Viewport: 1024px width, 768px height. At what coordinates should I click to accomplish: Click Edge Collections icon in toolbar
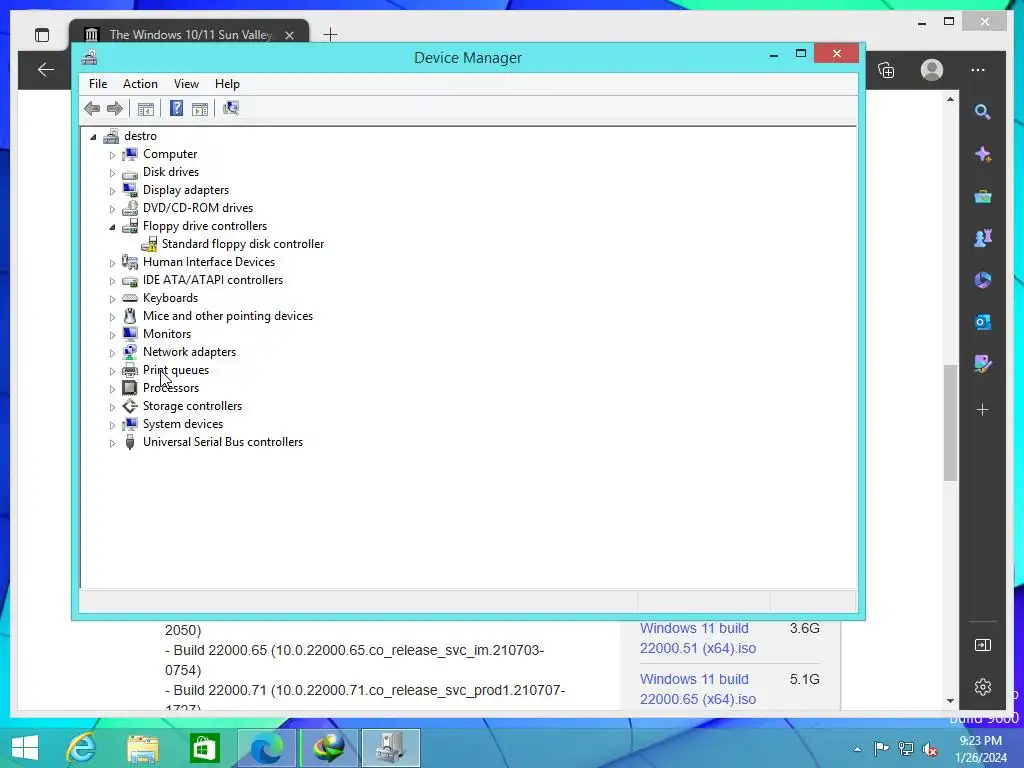(886, 71)
